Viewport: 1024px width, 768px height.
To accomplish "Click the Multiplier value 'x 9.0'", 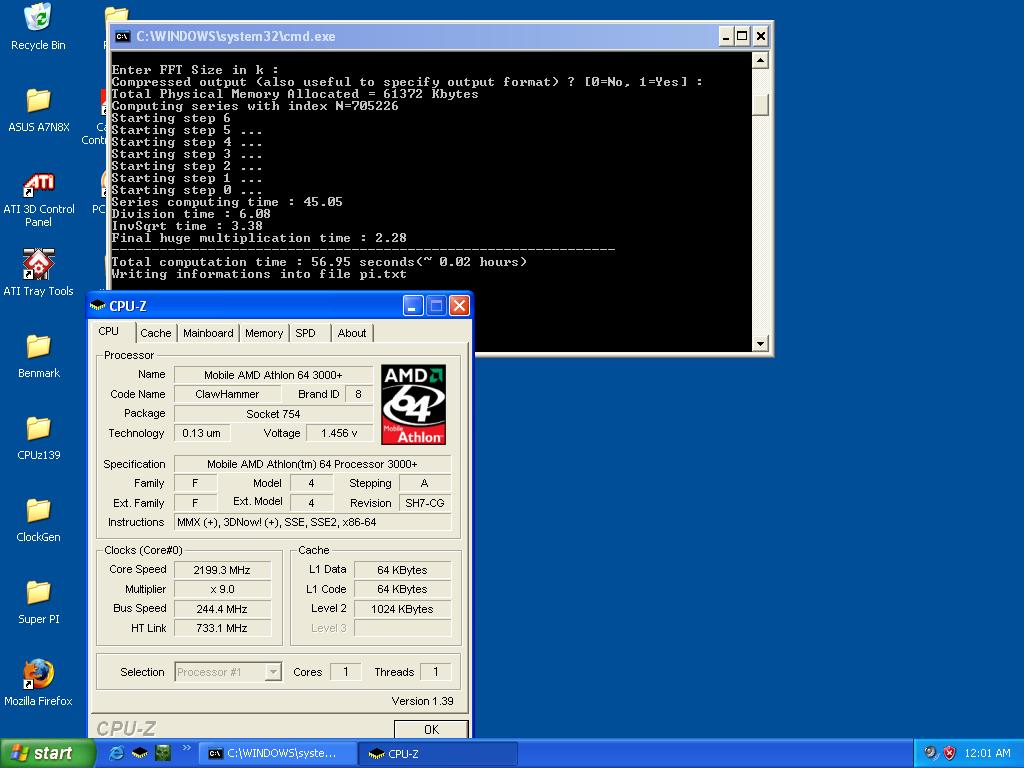I will point(222,589).
